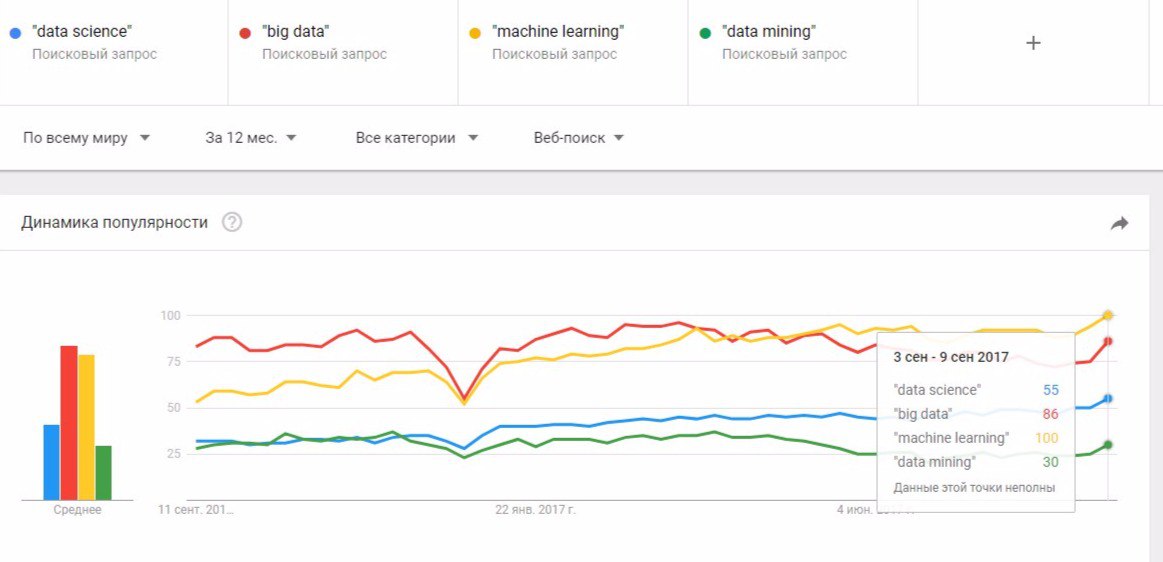
Task: Edit the "data science" search term
Action: [x=82, y=32]
